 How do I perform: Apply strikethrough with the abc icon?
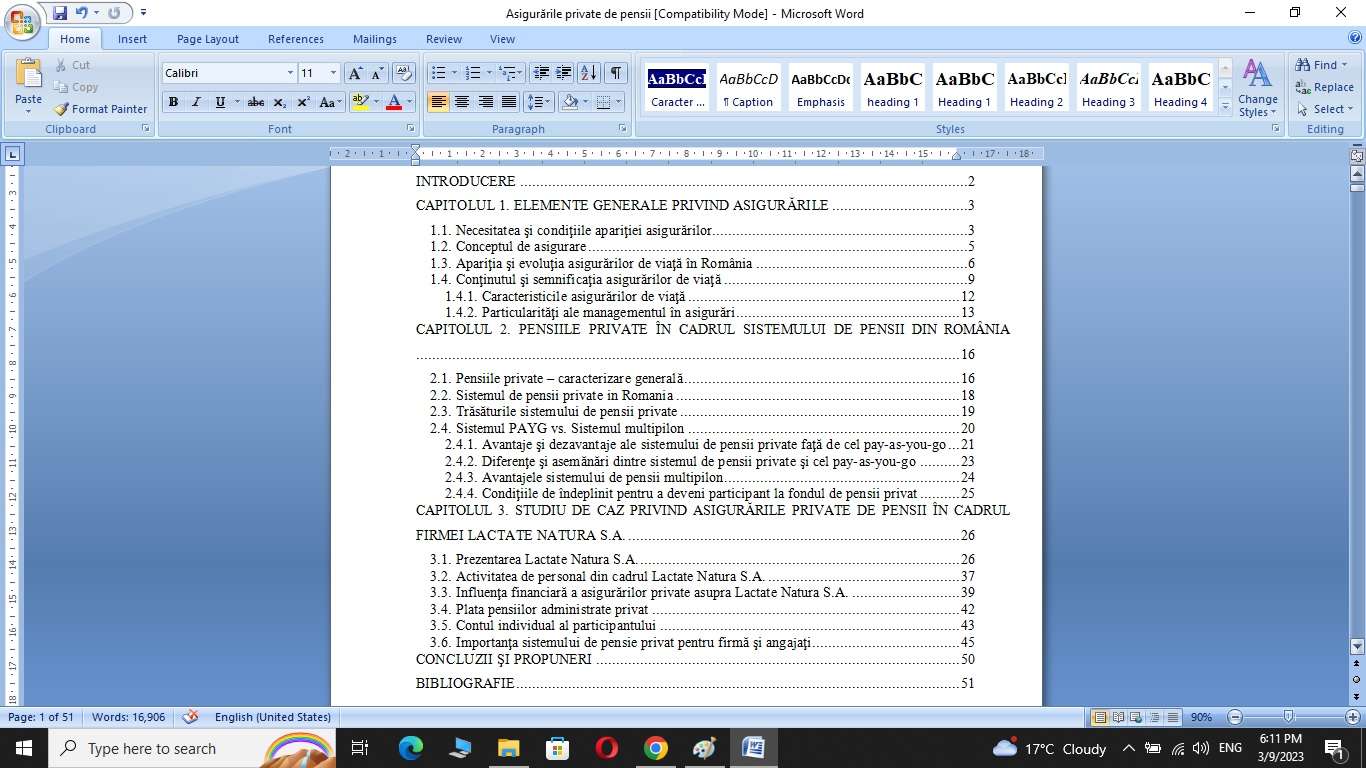pyautogui.click(x=256, y=102)
